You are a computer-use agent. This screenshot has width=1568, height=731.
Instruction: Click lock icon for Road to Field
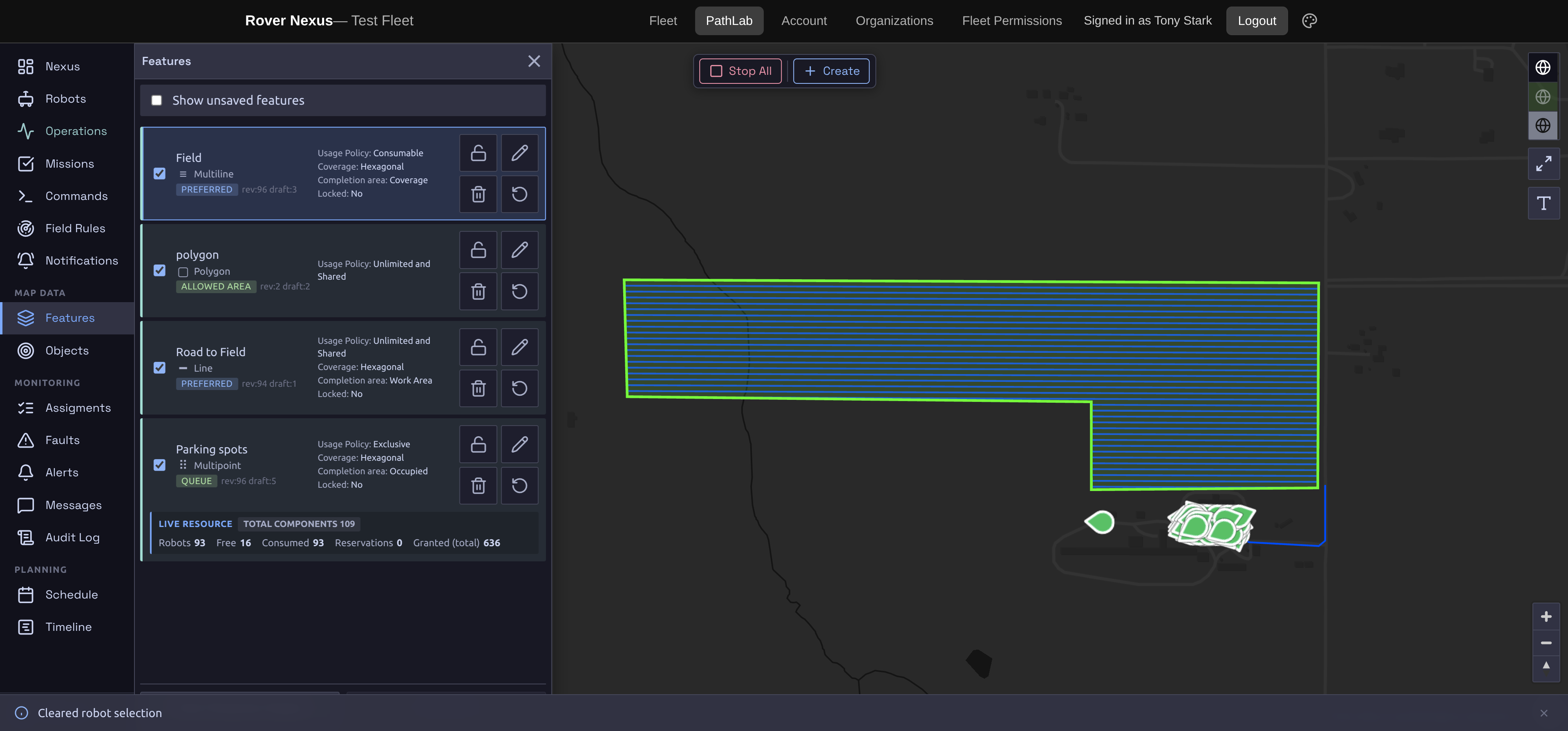click(478, 347)
